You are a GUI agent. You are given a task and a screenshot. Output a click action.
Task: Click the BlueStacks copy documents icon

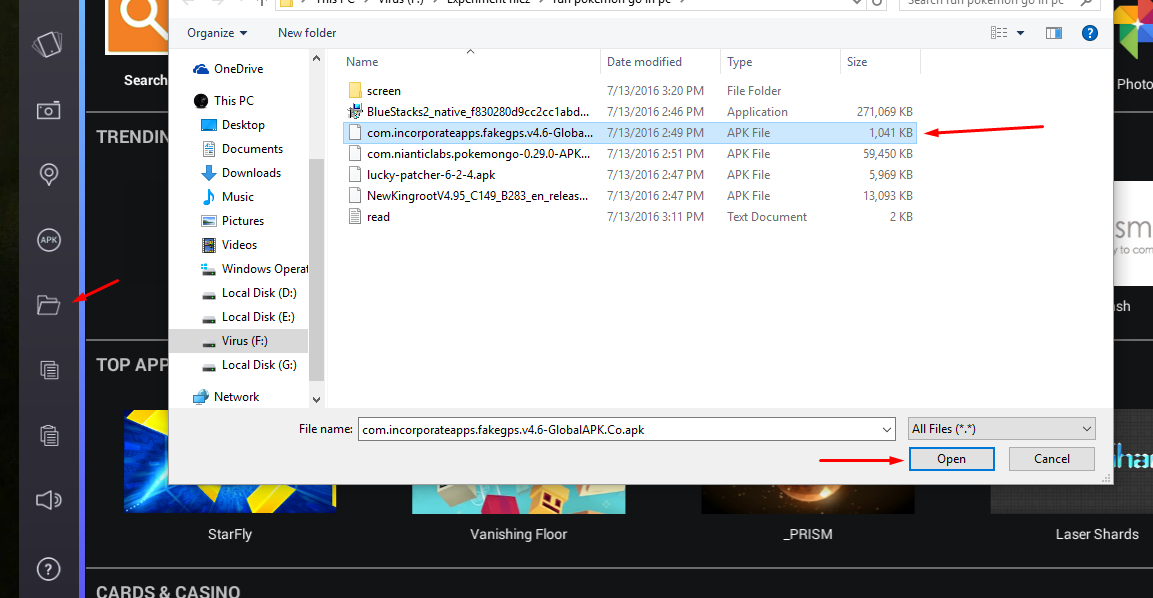coord(49,369)
